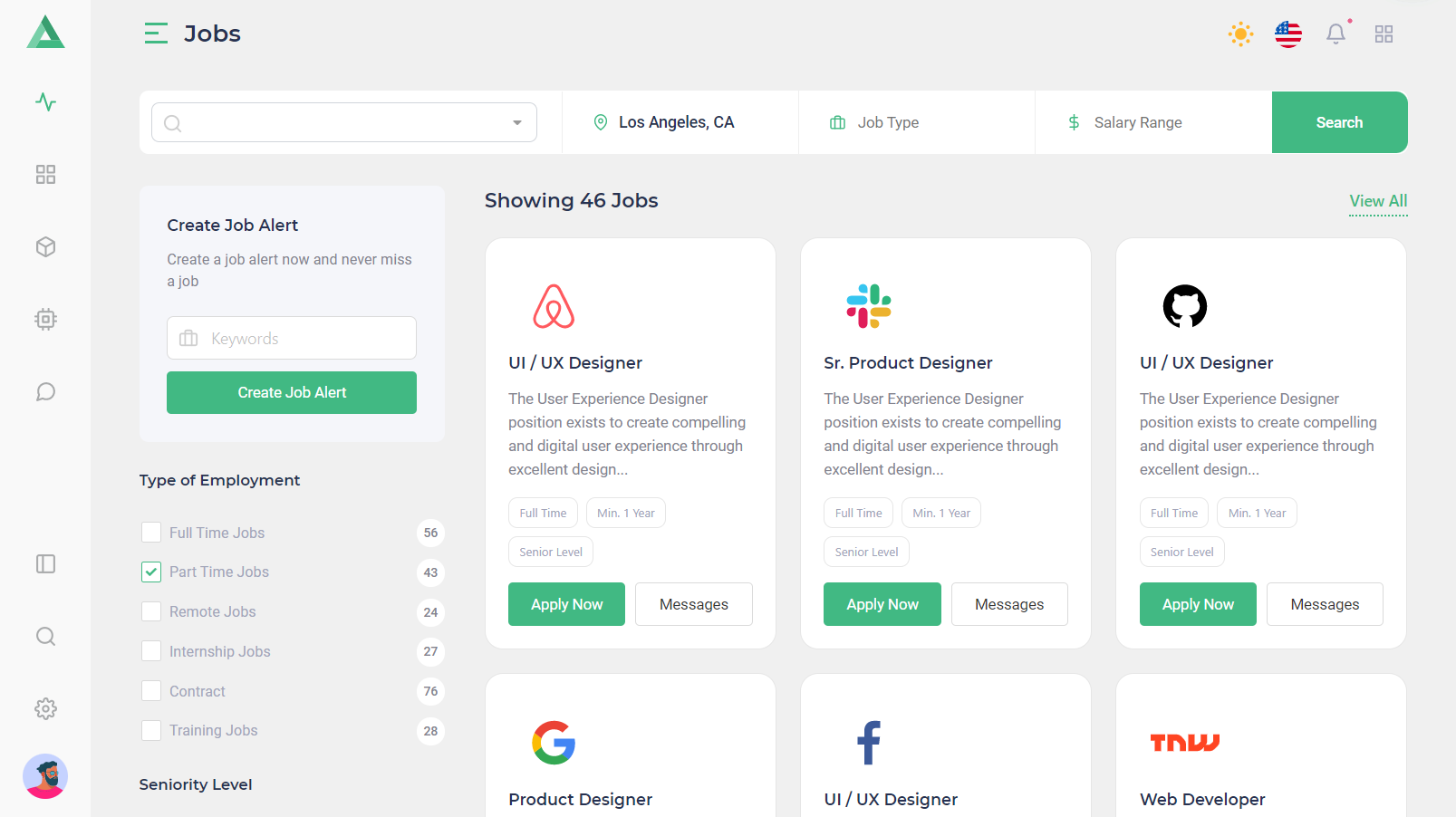Open notifications bell icon
This screenshot has width=1456, height=817.
1335,34
